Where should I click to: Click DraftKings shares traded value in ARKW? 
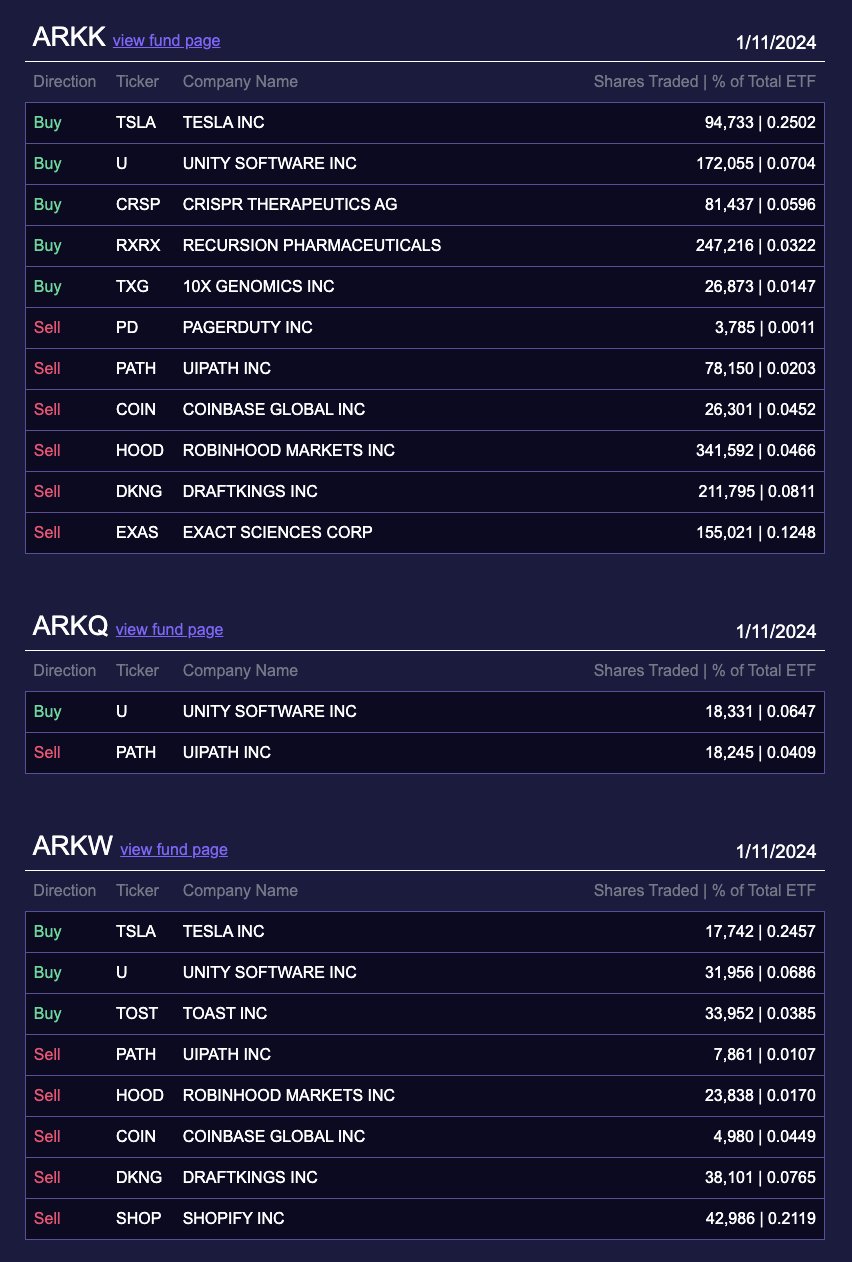[x=760, y=1178]
